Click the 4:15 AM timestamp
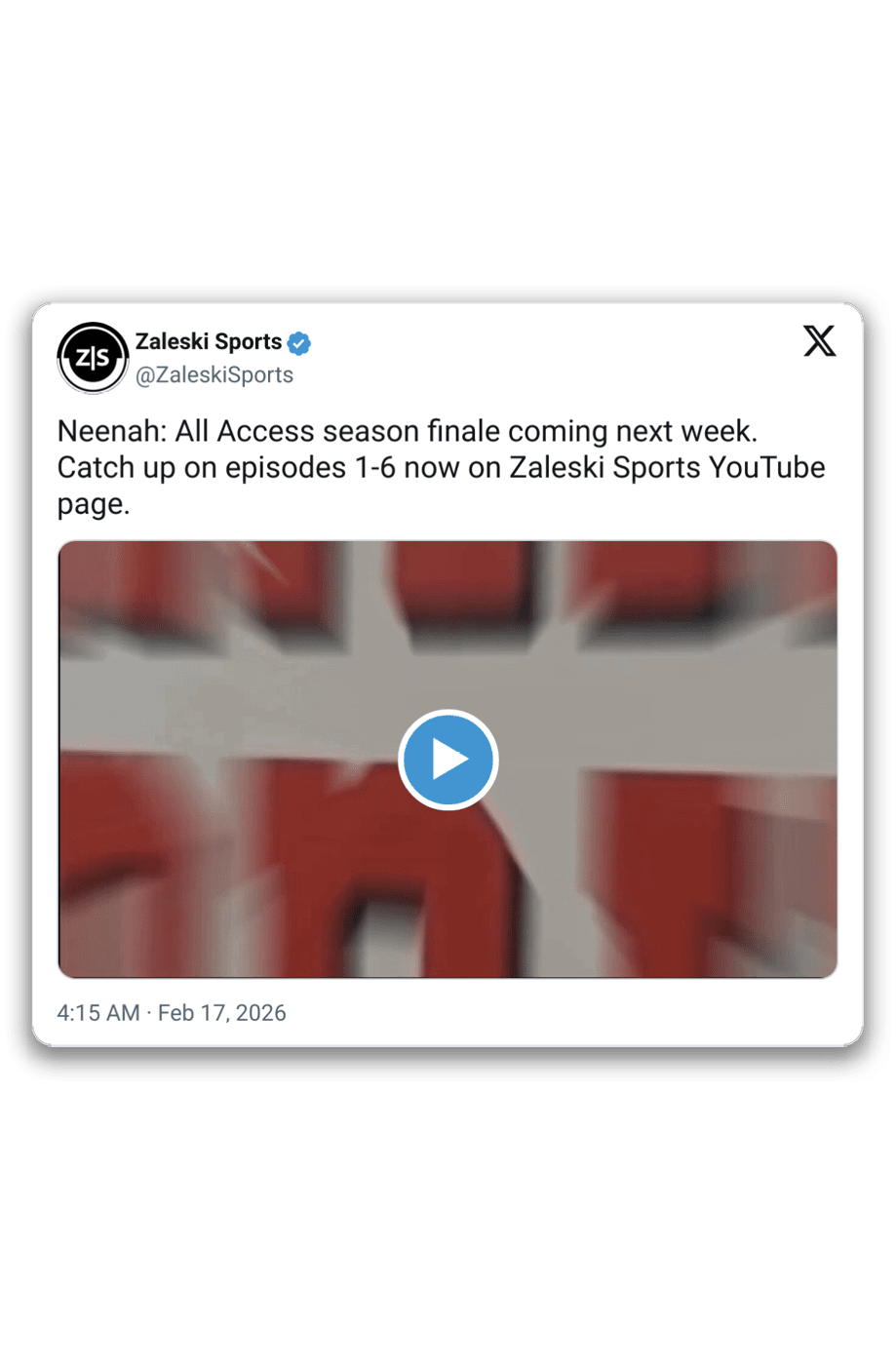Screen dimensions: 896x1367 (98, 1013)
